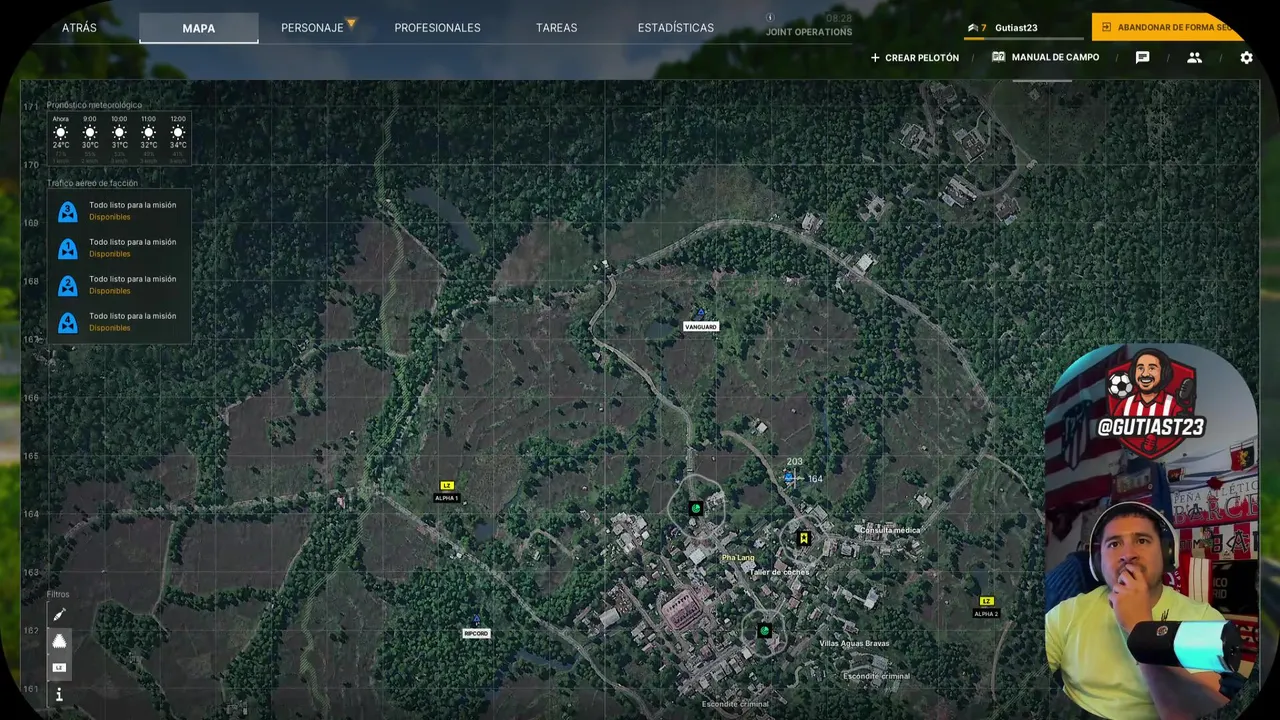Click the 11:00 32°C weather forecast entry
Image resolution: width=1280 pixels, height=720 pixels.
148,137
